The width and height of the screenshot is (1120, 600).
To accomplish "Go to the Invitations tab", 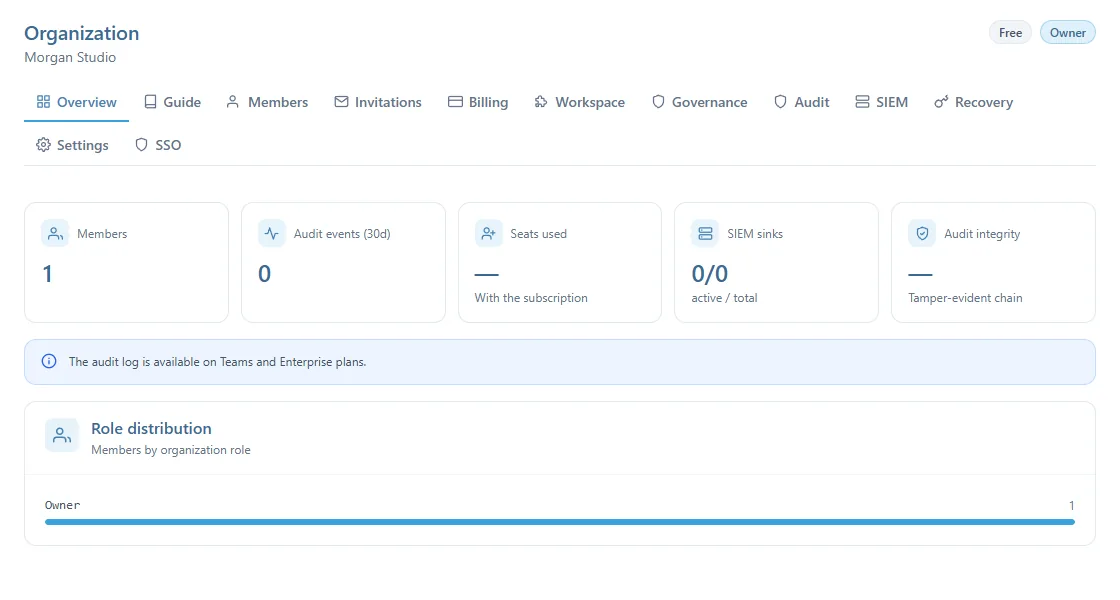I will 378,102.
